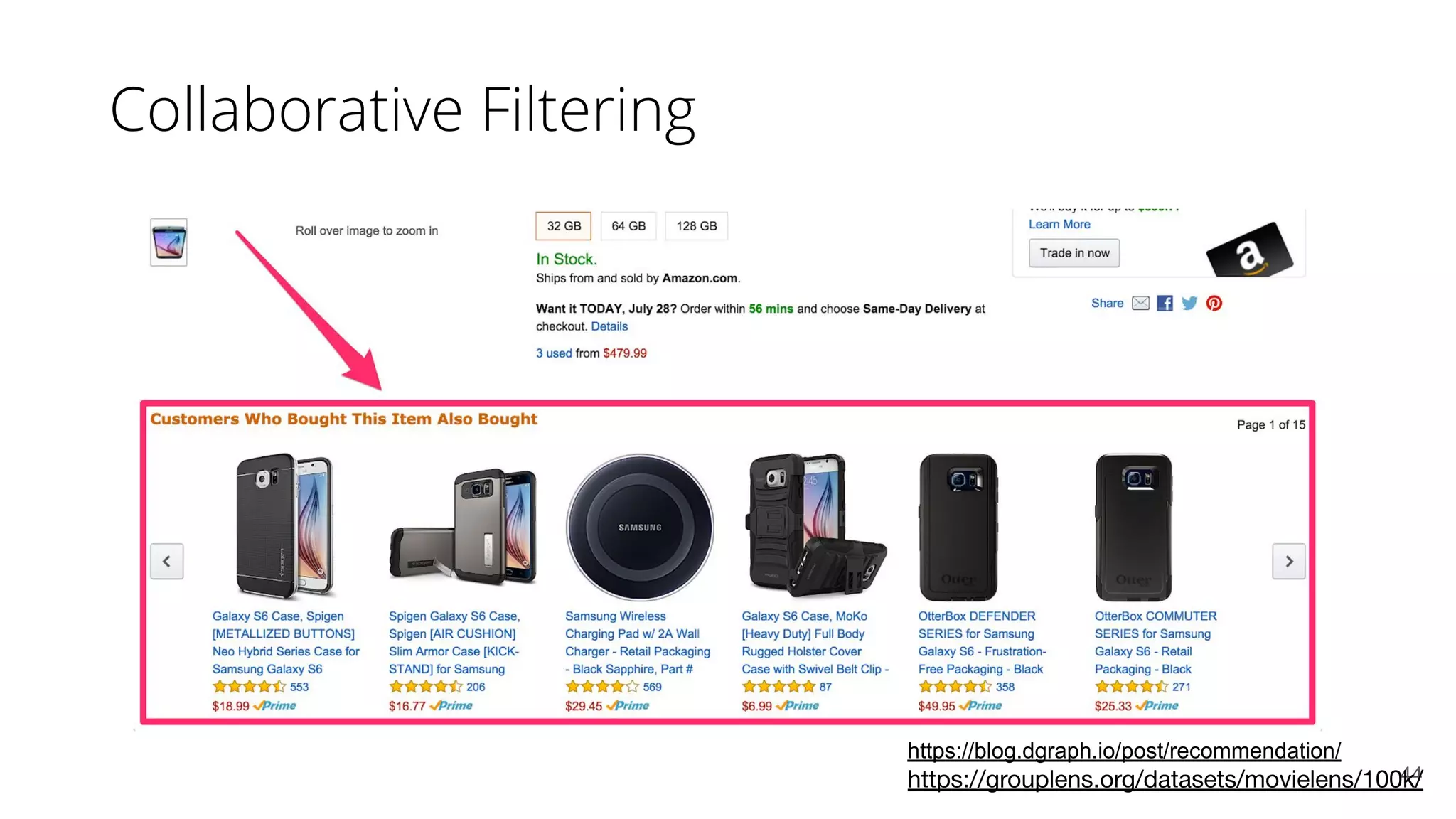Share via the email envelope icon
1456x819 pixels.
[1140, 304]
